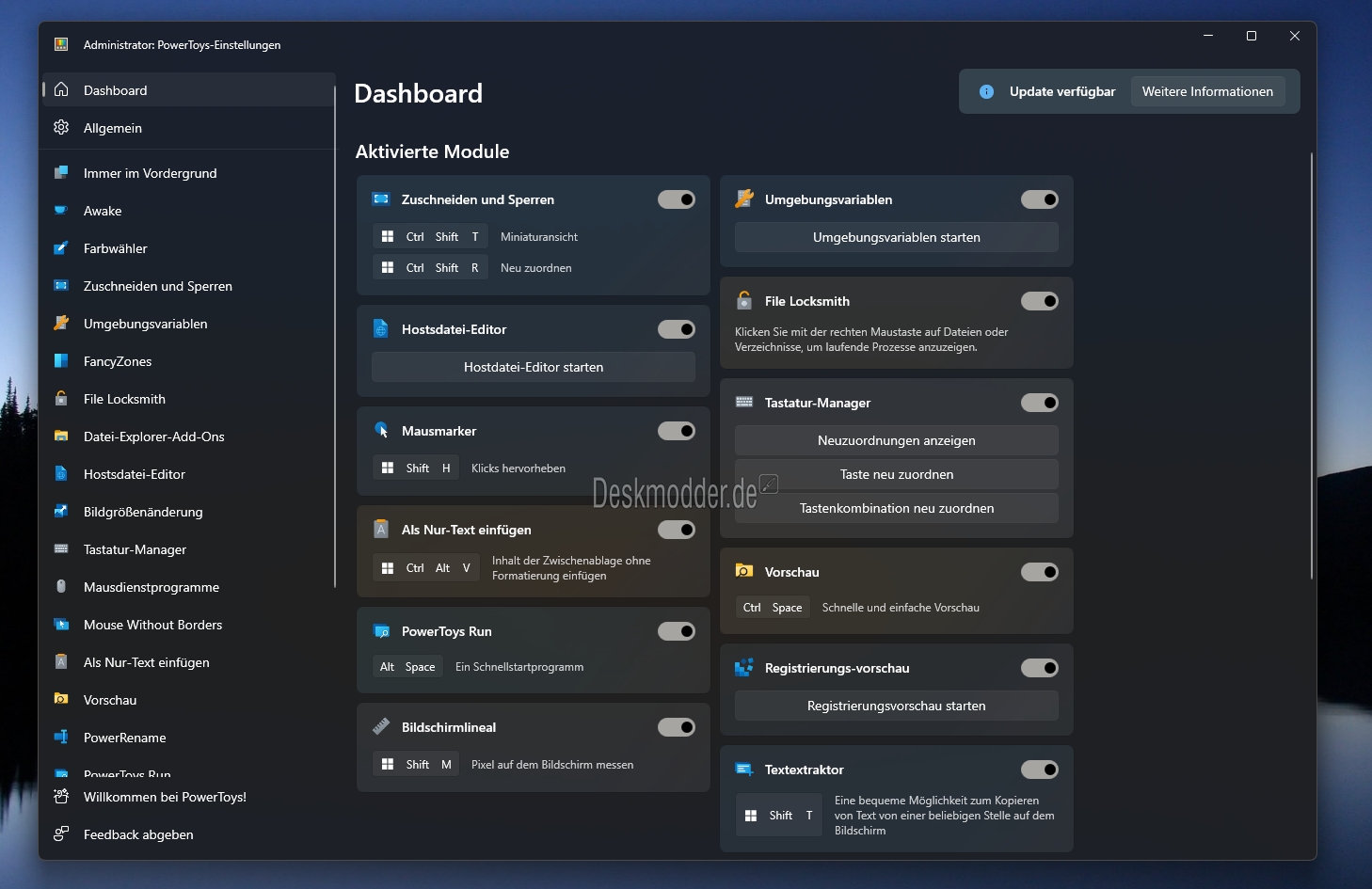This screenshot has height=889, width=1372.
Task: Open the Farbwähler page
Action: [x=188, y=248]
